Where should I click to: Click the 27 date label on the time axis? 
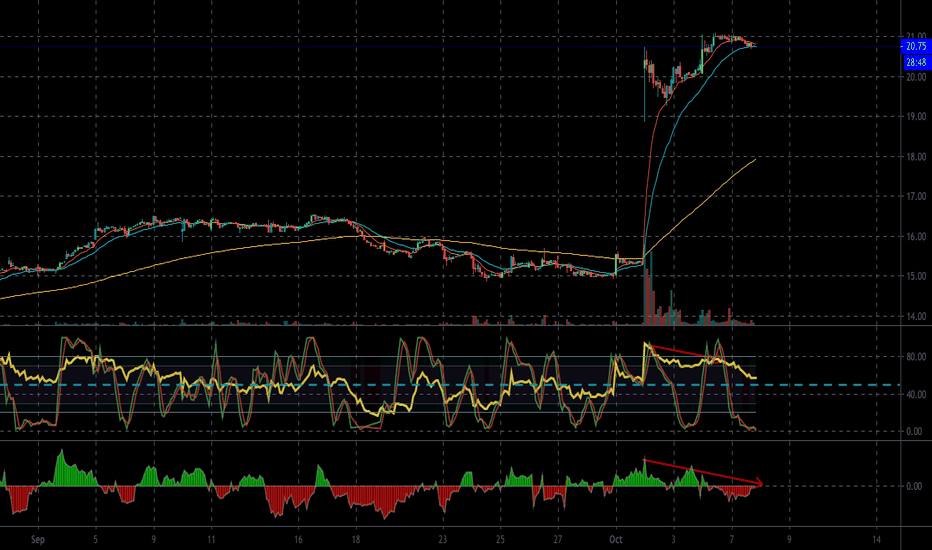coord(558,540)
